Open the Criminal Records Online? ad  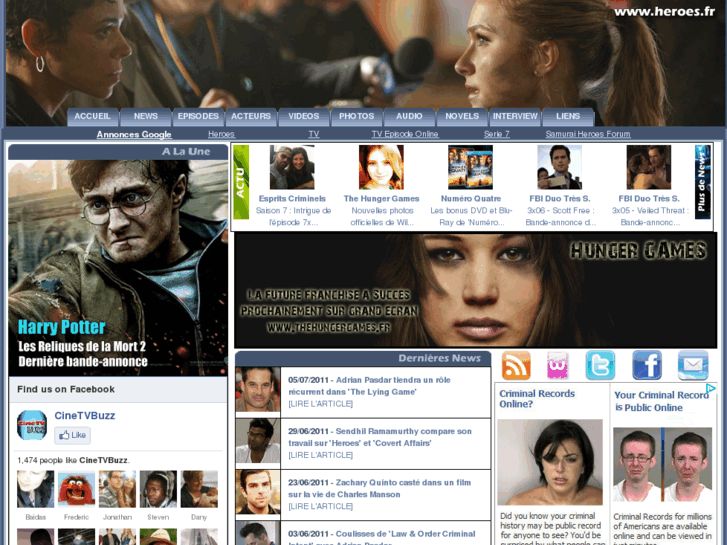coord(537,399)
